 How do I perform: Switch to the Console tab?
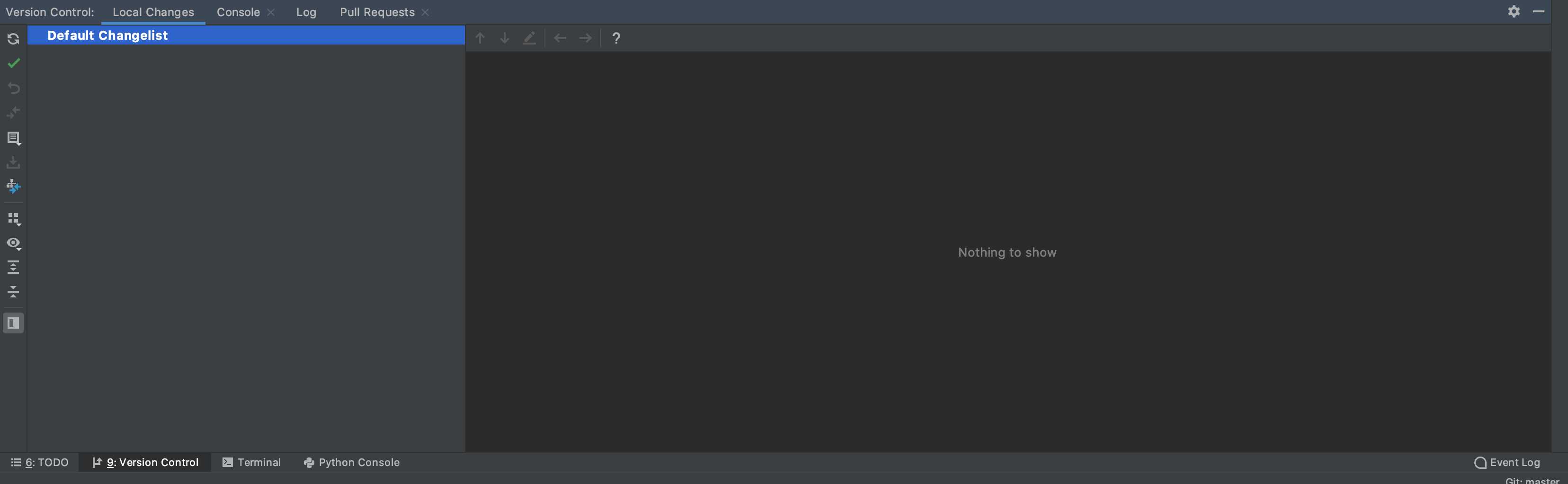(x=238, y=12)
